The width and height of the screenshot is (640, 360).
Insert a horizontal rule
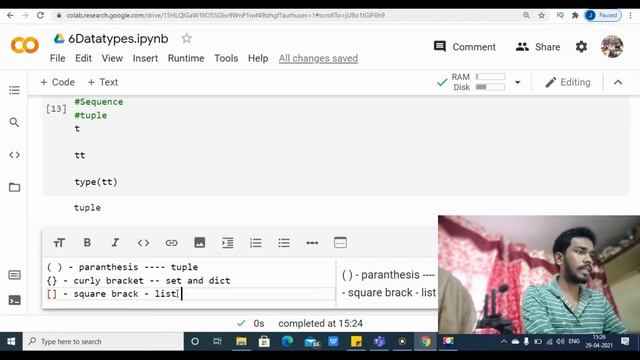[x=312, y=243]
